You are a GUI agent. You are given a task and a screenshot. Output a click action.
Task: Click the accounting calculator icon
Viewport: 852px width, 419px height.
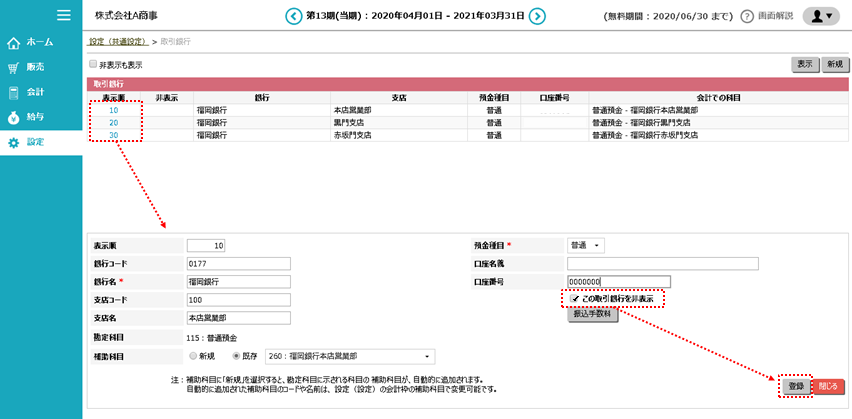[14, 92]
